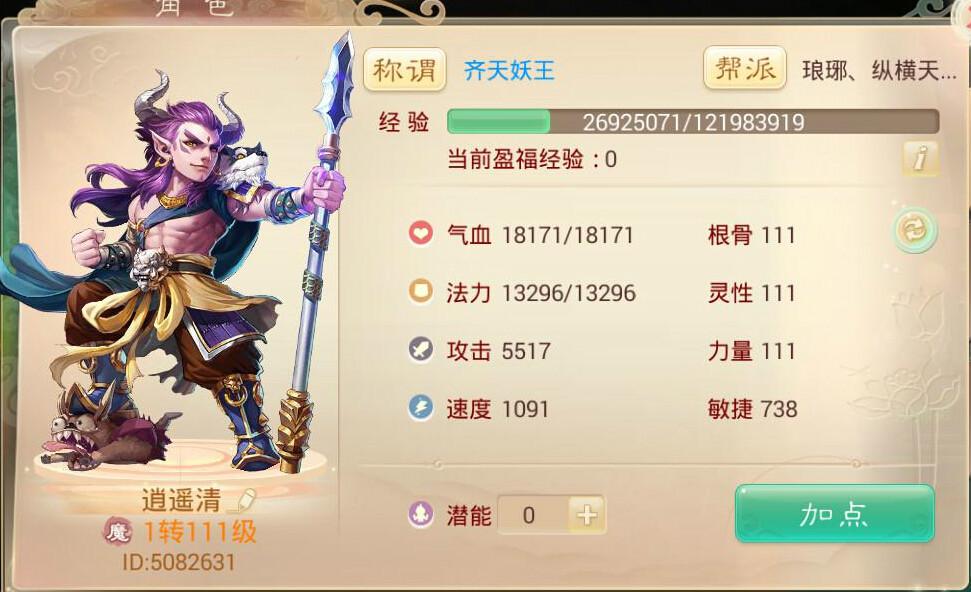Tap the pencil rename icon beside 逍遥清
The width and height of the screenshot is (971, 592).
point(242,500)
